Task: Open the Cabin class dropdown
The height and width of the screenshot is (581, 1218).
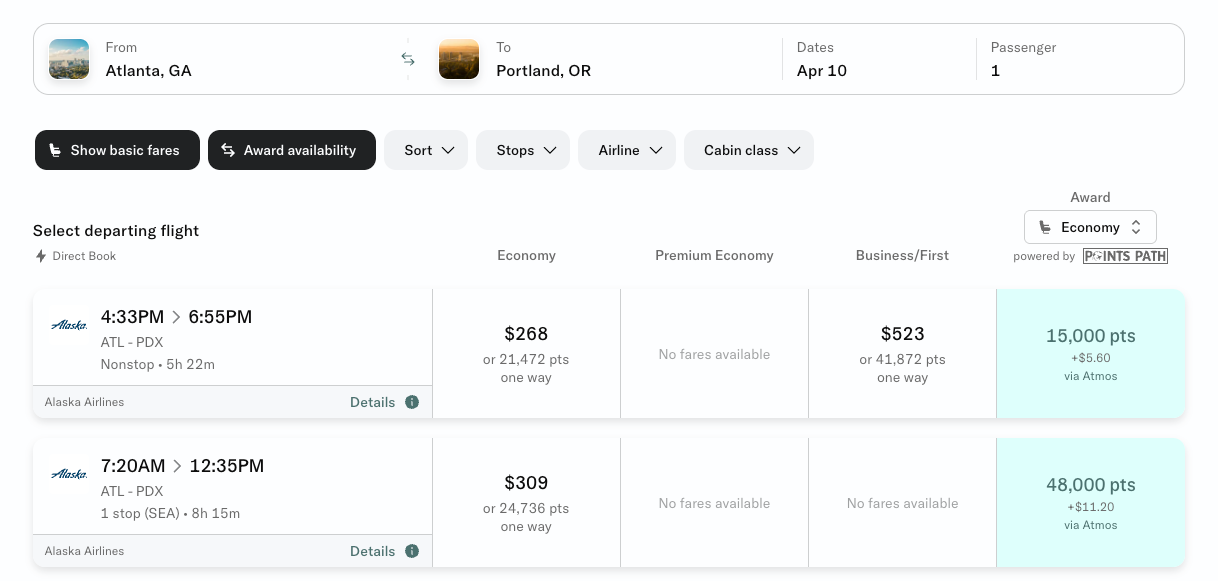Action: pos(749,150)
